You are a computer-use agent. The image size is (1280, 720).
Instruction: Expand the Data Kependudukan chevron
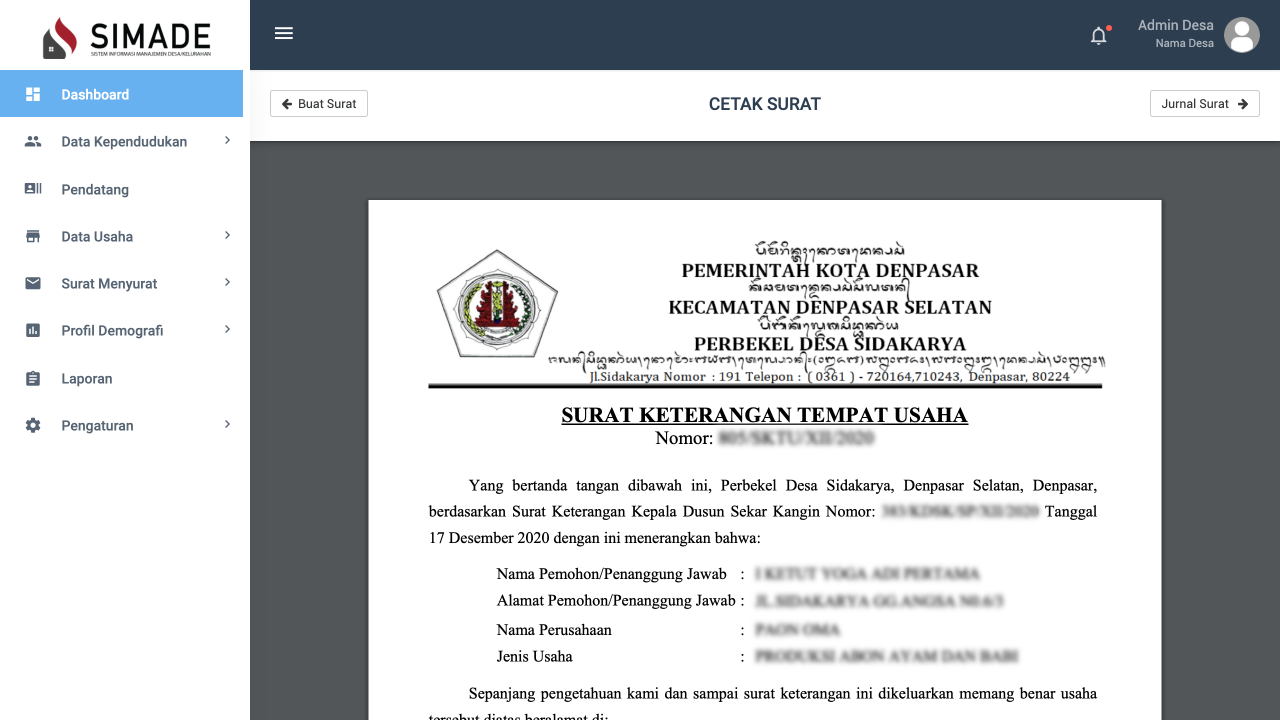[227, 141]
